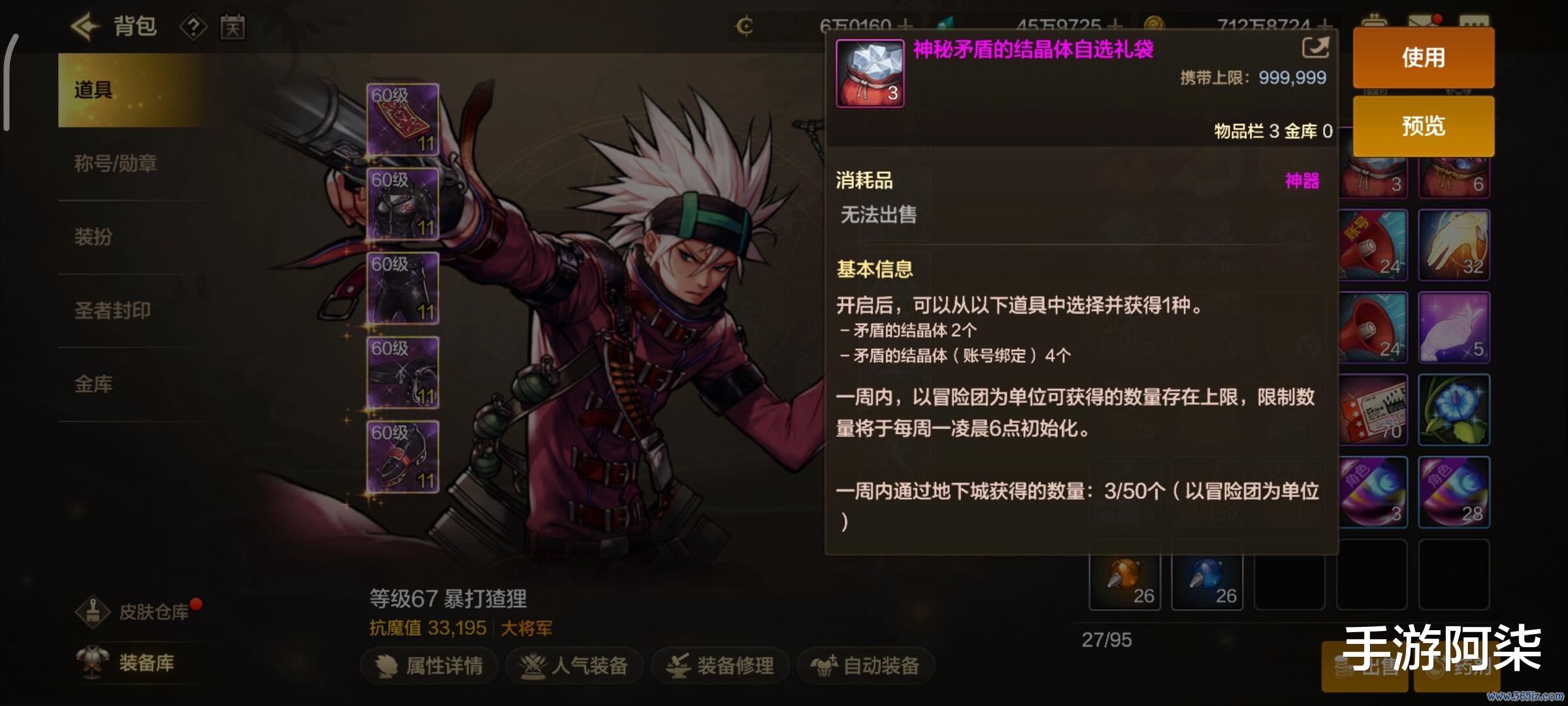Select the blue flower item icon
The width and height of the screenshot is (1568, 706).
coord(1454,410)
